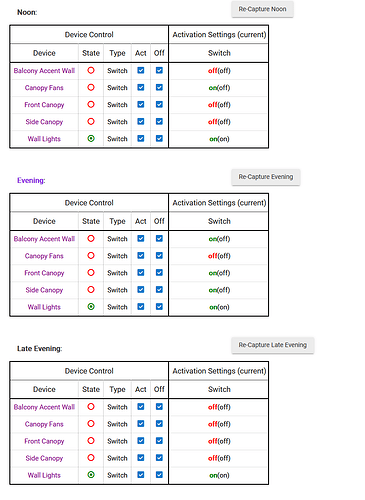The image size is (365, 500).
Task: Click Evening Balcony Accent Wall on(off) setting
Action: click(219, 239)
